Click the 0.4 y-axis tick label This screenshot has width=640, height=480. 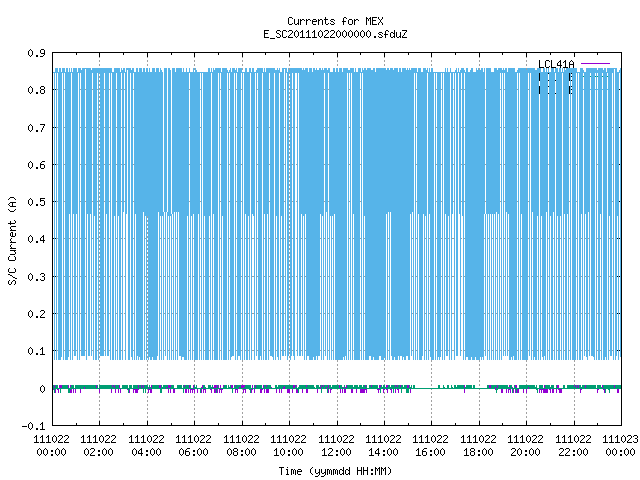[x=36, y=239]
